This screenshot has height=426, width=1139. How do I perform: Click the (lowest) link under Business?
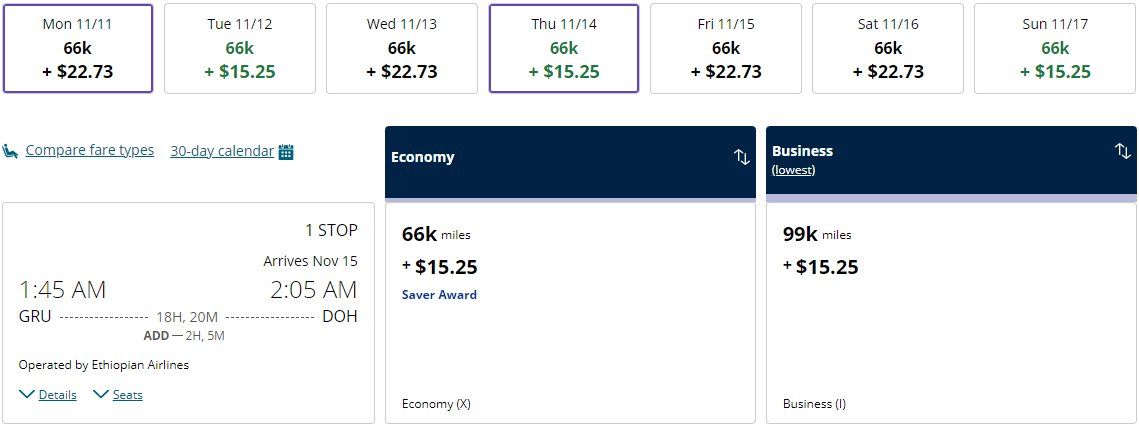(793, 170)
